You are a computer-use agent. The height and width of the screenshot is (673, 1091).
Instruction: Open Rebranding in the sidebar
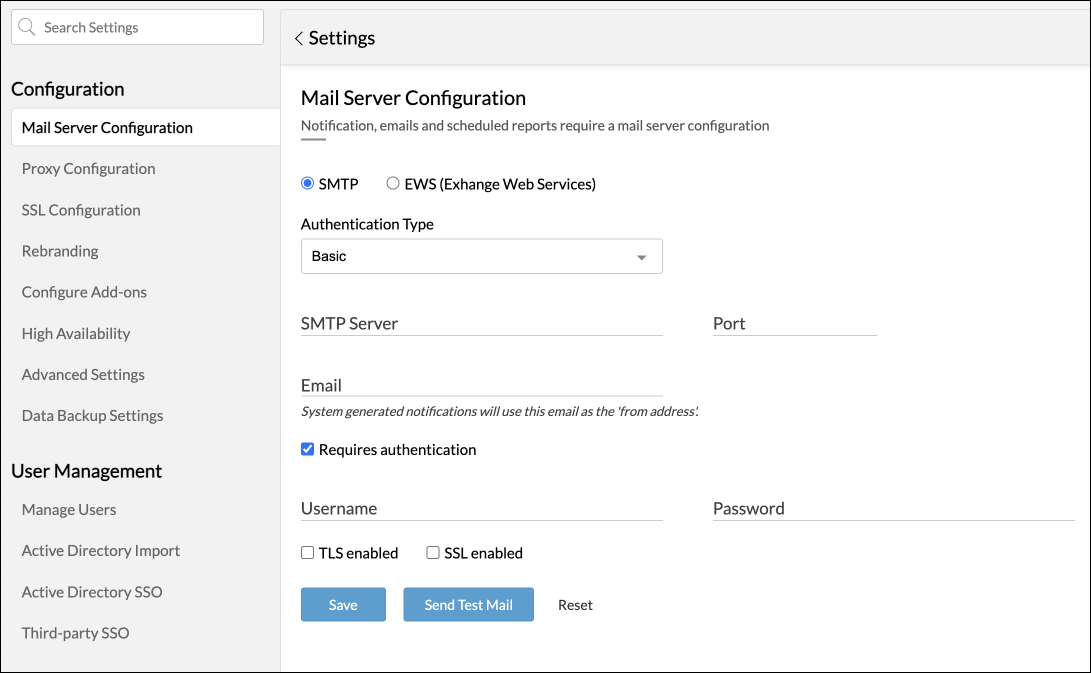point(60,251)
